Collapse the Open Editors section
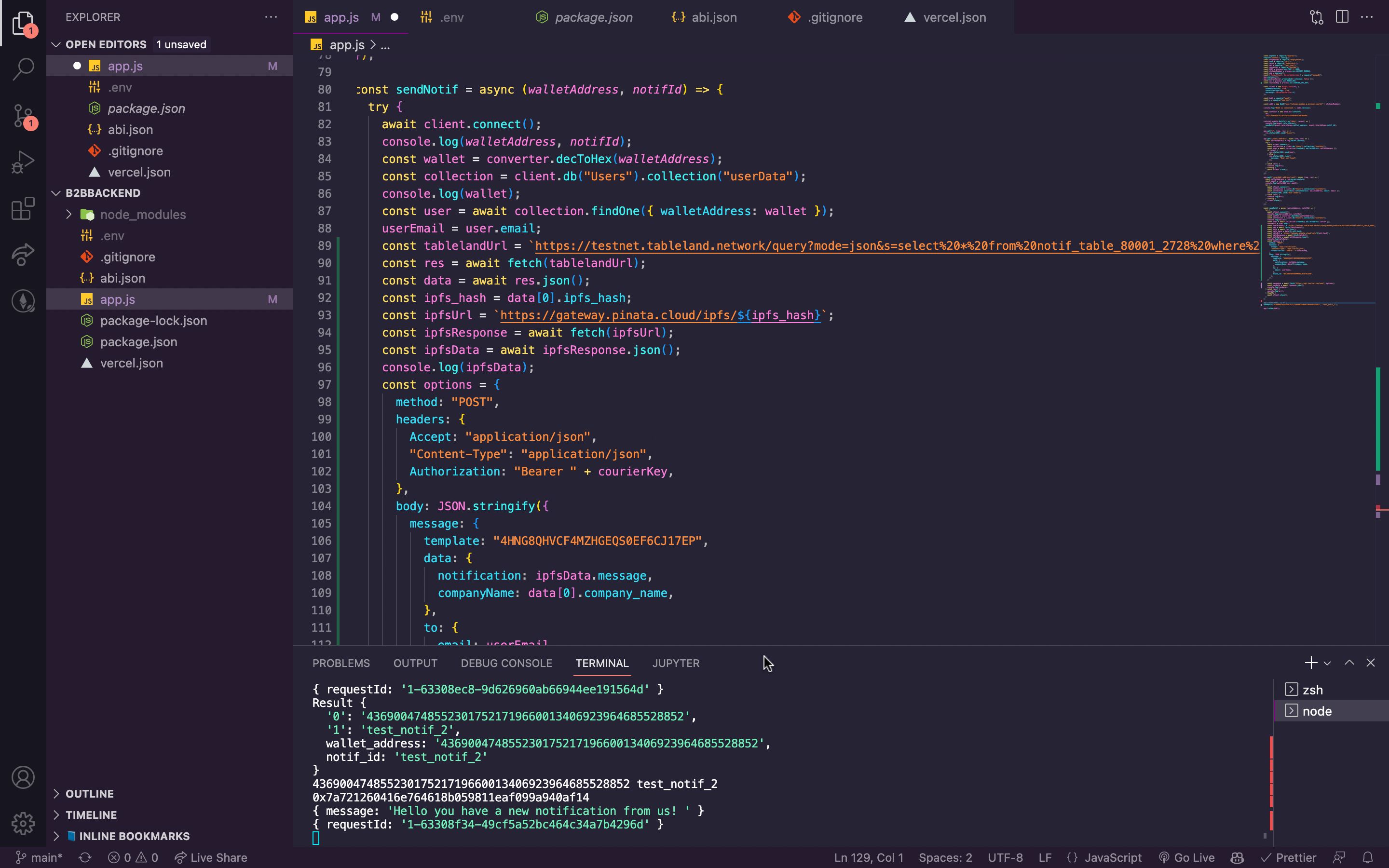This screenshot has width=1389, height=868. (x=56, y=44)
